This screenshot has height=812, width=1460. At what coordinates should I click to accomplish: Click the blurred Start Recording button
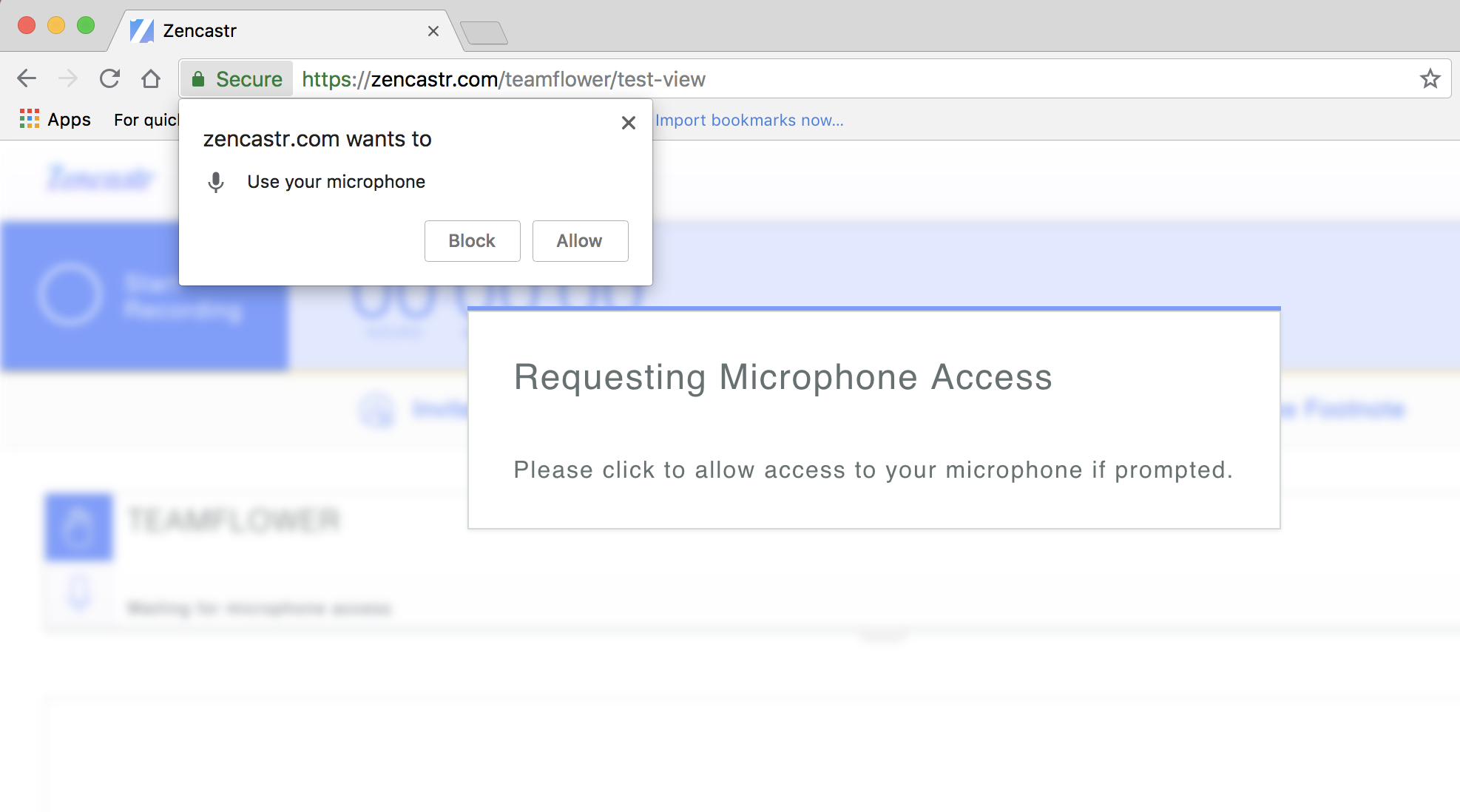pos(144,296)
